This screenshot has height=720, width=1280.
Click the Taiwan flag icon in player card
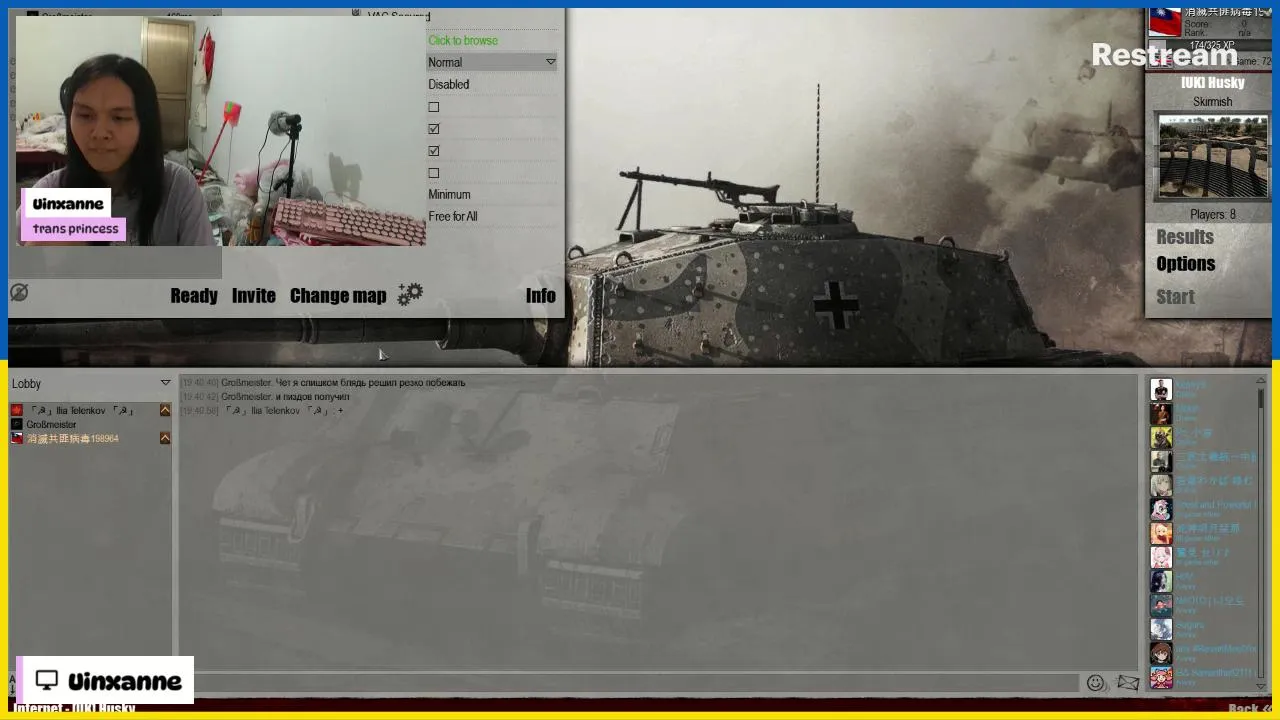pyautogui.click(x=1165, y=21)
